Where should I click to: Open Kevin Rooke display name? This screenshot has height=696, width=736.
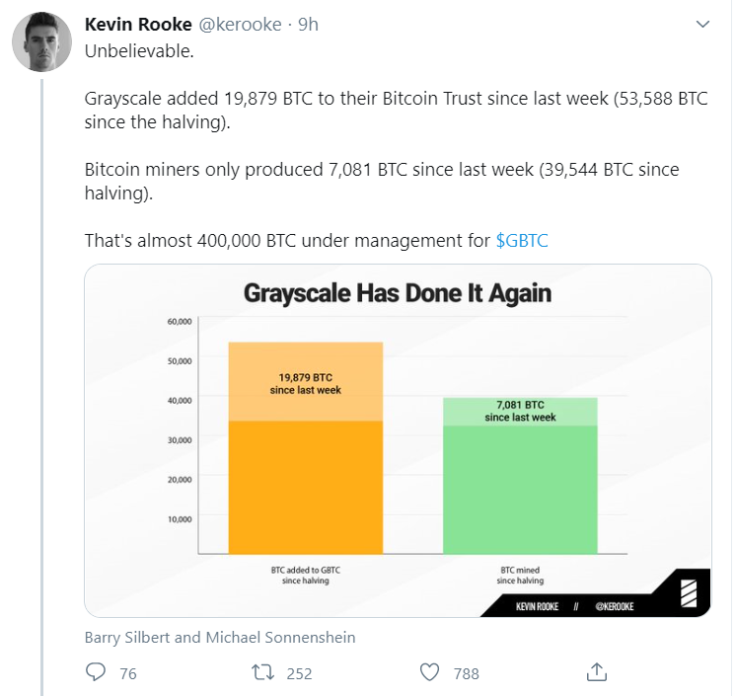click(x=138, y=24)
